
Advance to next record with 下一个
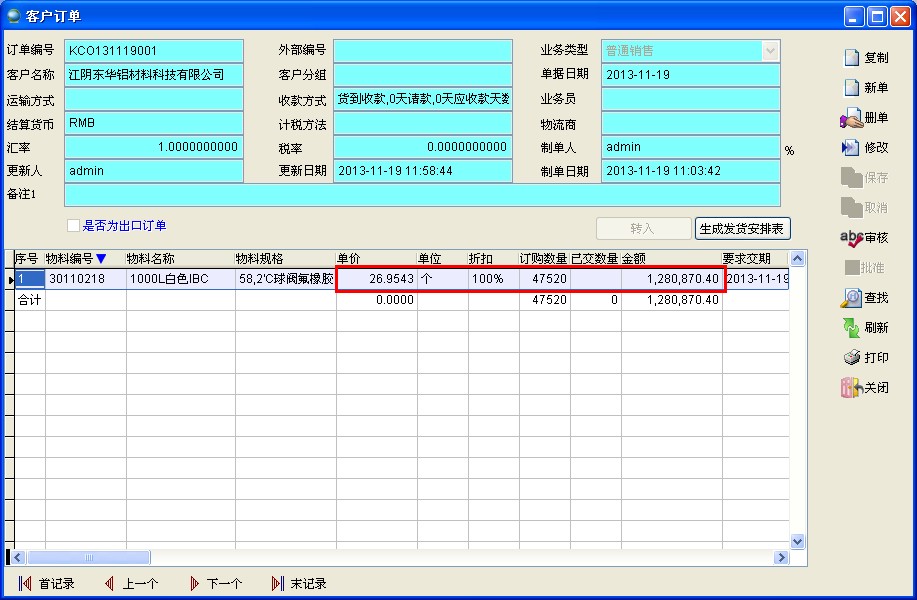point(216,583)
